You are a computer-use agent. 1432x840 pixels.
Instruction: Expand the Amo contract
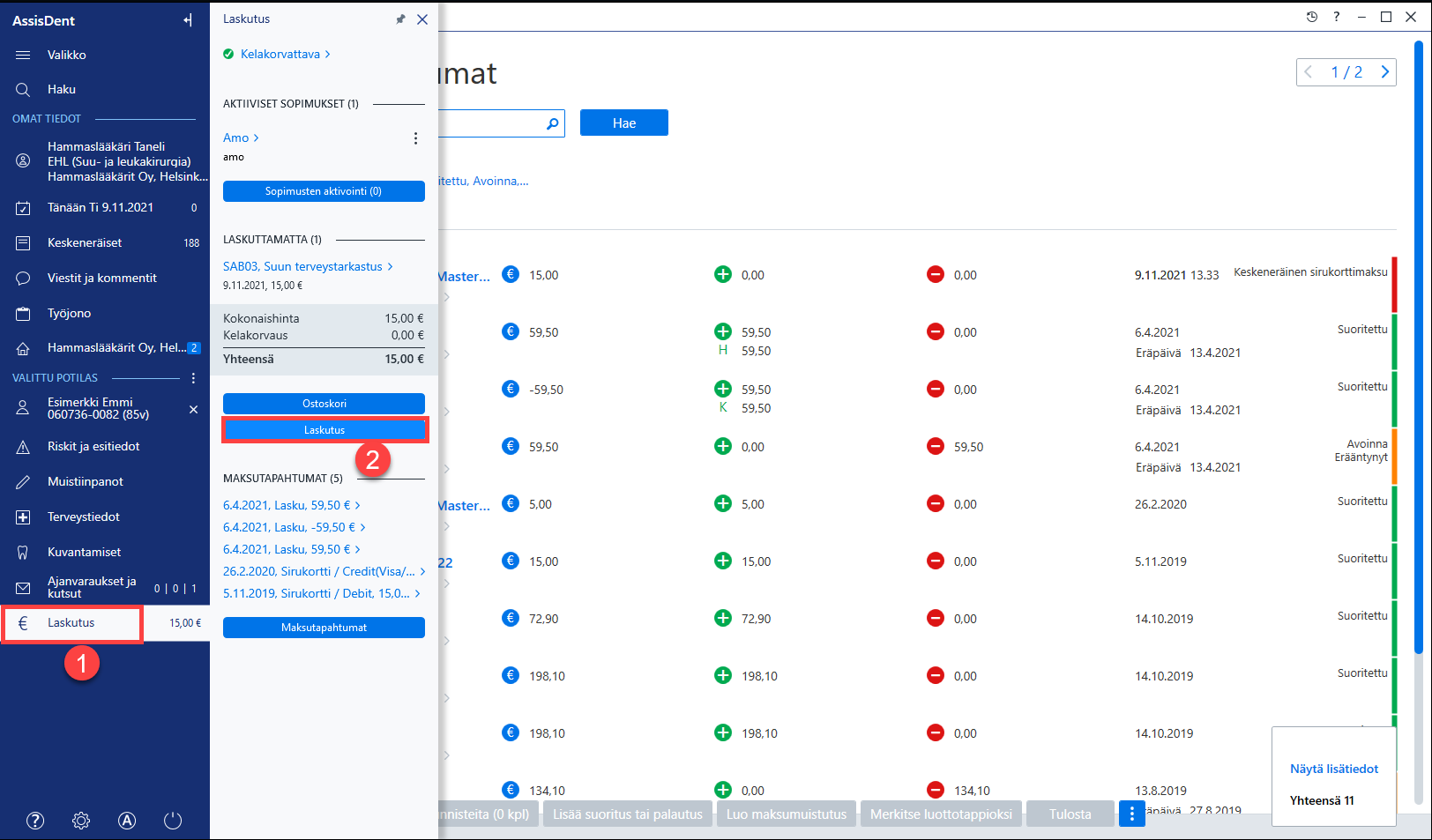pos(241,138)
